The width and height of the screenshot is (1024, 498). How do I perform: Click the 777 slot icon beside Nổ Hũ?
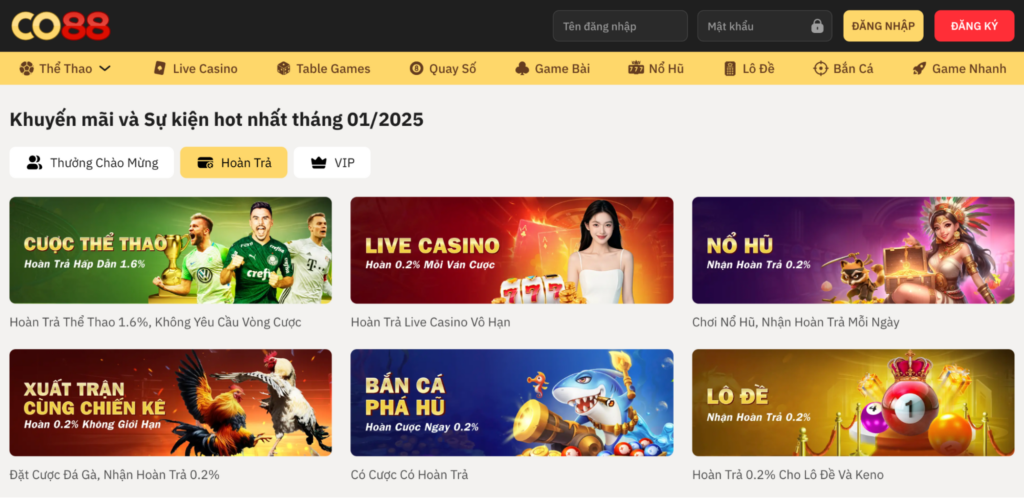[636, 69]
